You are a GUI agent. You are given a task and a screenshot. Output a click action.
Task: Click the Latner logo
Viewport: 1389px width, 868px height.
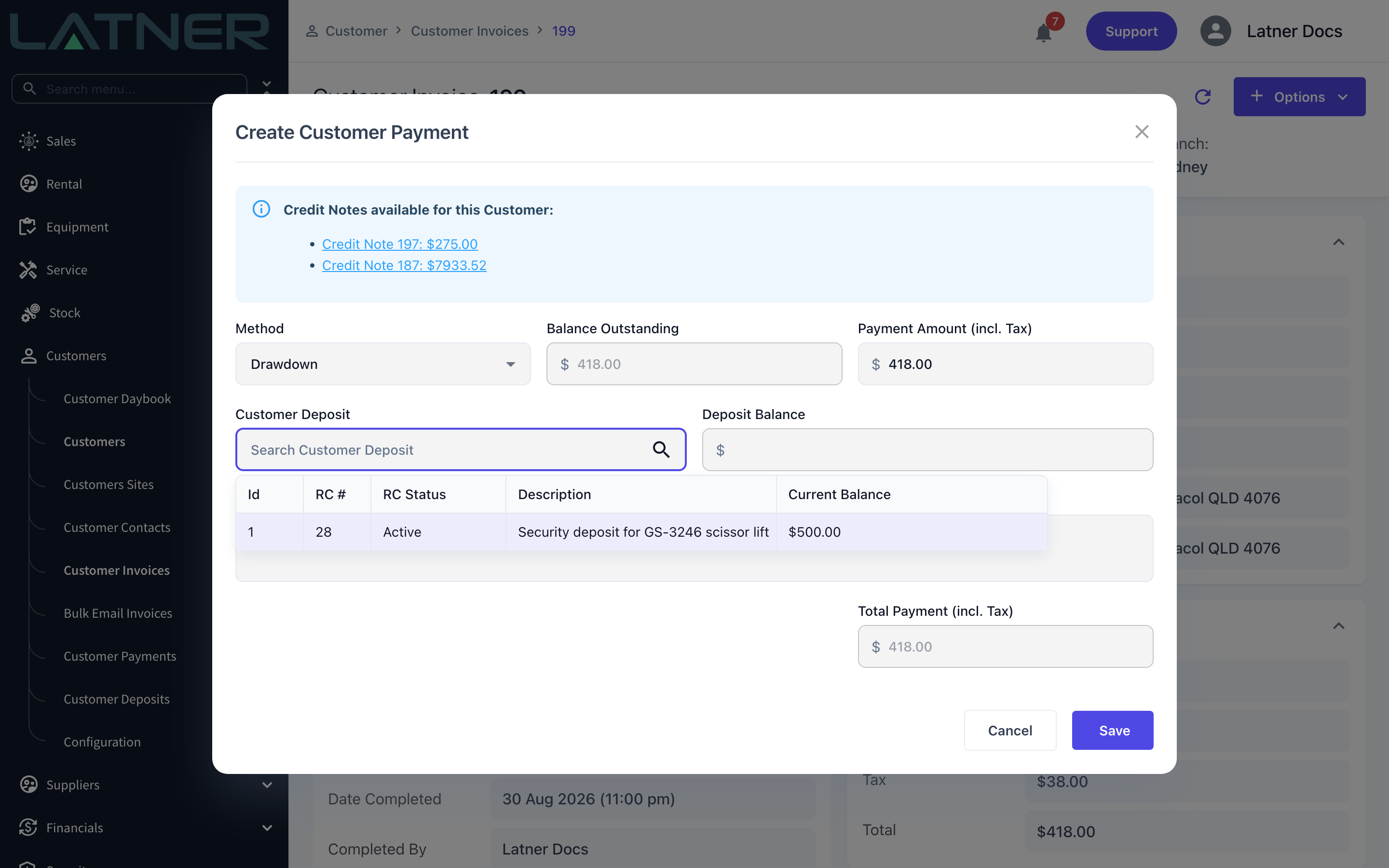pyautogui.click(x=139, y=31)
